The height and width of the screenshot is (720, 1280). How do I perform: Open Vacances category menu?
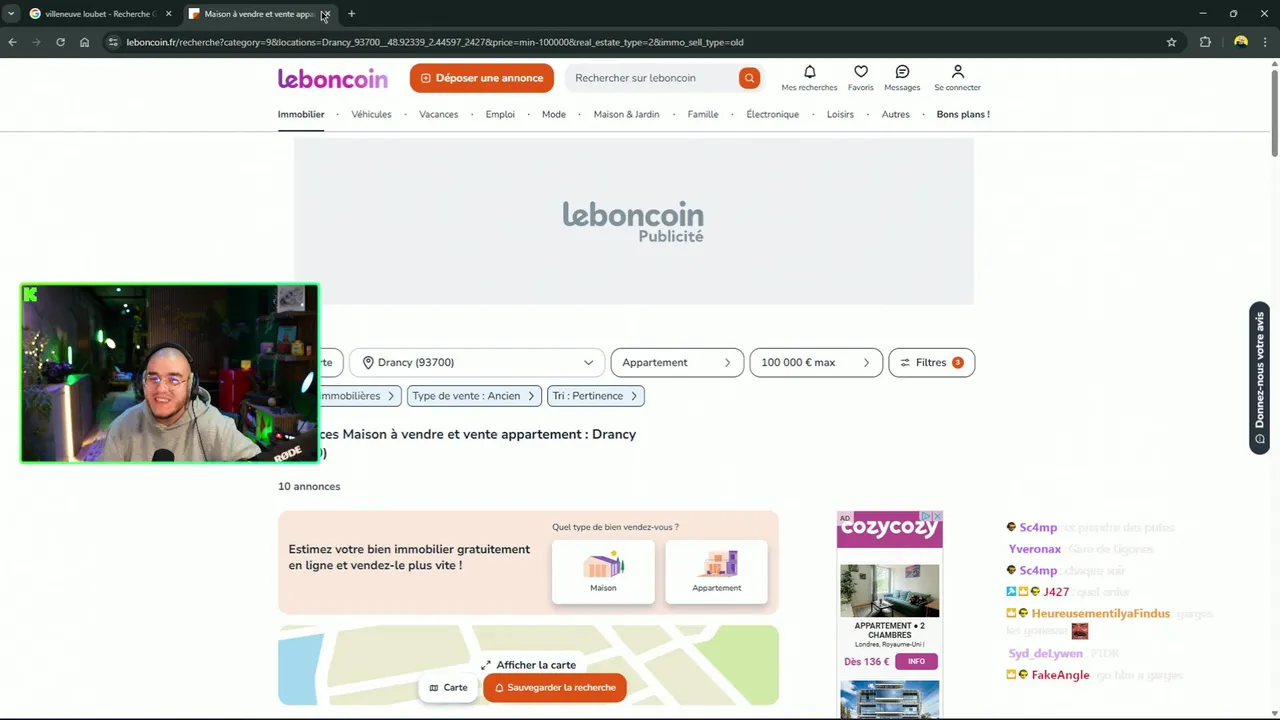tap(438, 114)
